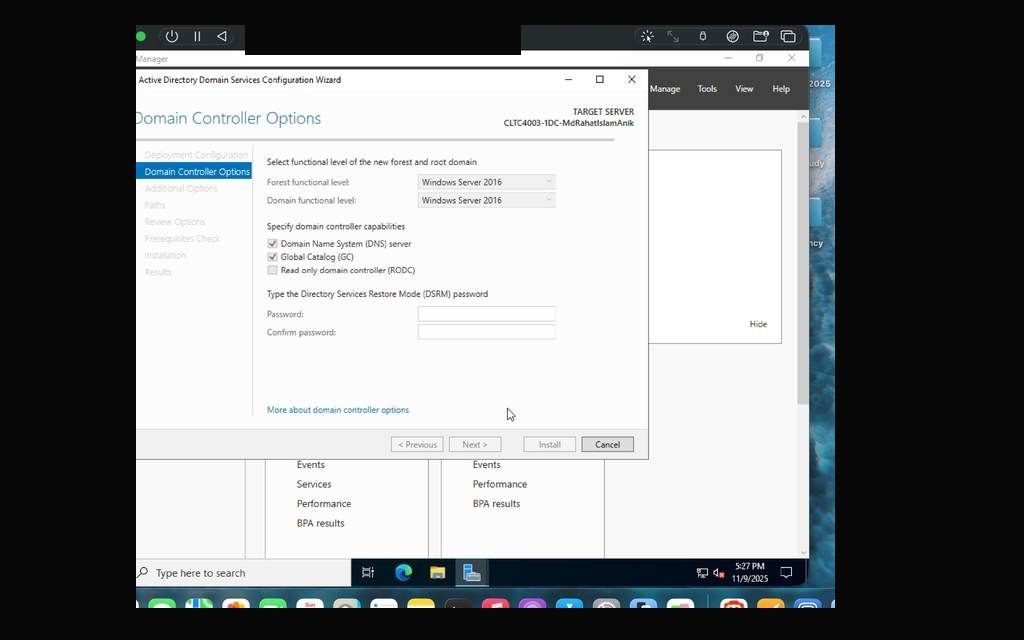Click the VM power button icon

(x=172, y=37)
